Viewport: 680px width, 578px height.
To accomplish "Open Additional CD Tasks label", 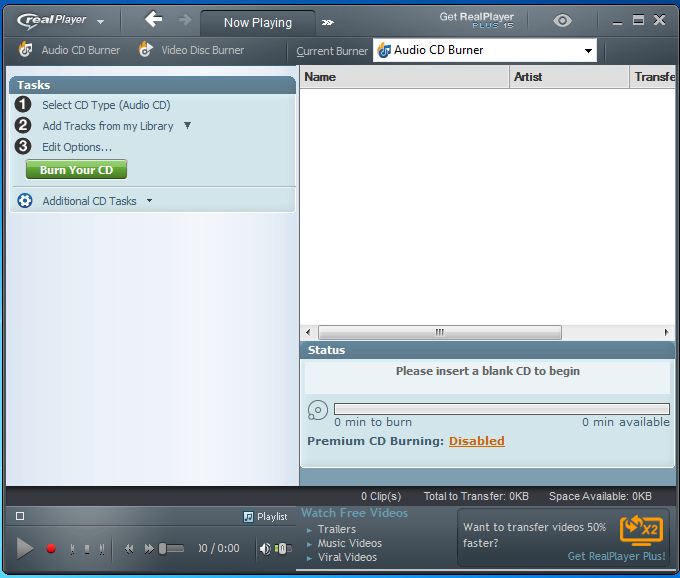I will pos(89,201).
